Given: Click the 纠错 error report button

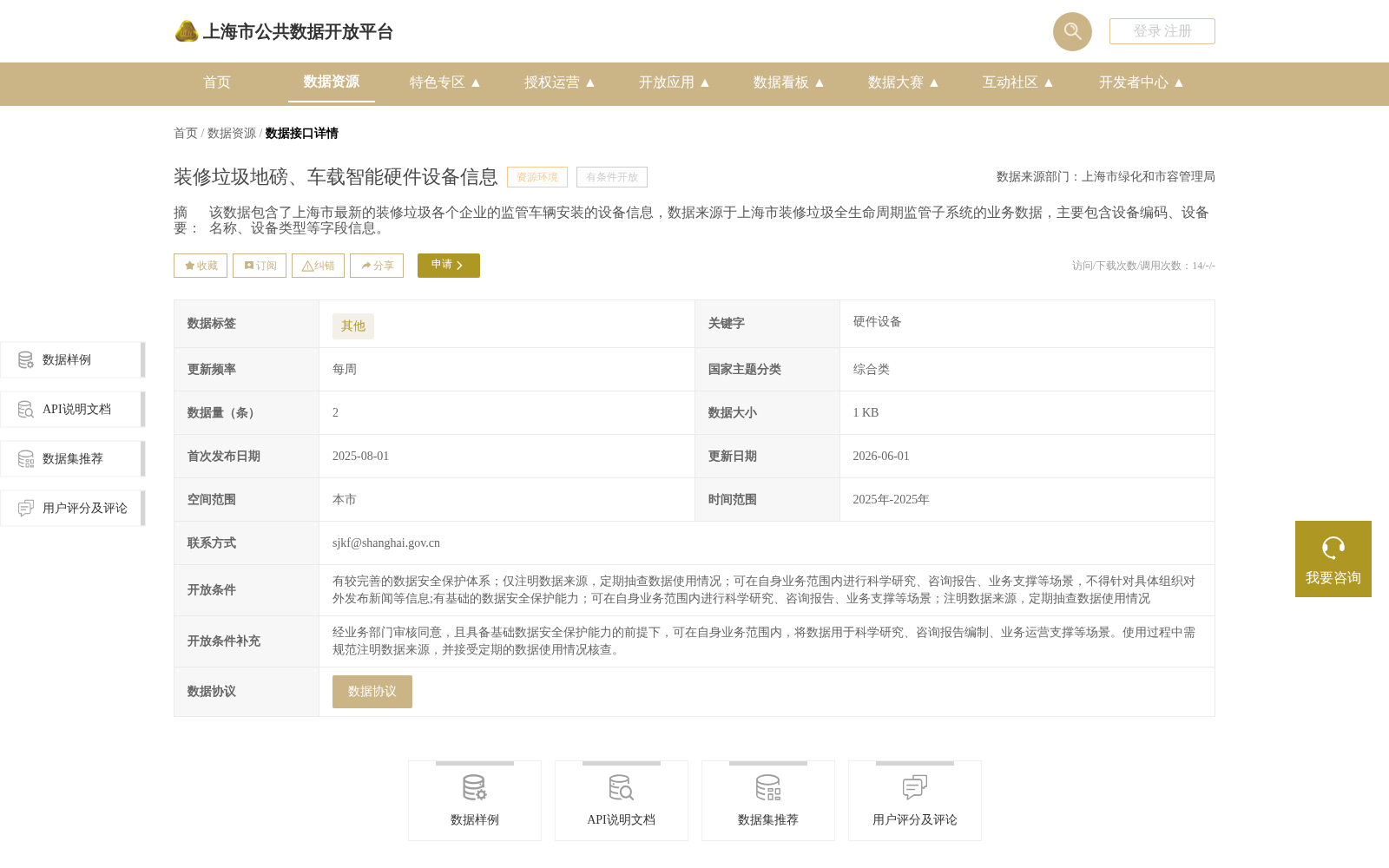Looking at the screenshot, I should click(318, 266).
